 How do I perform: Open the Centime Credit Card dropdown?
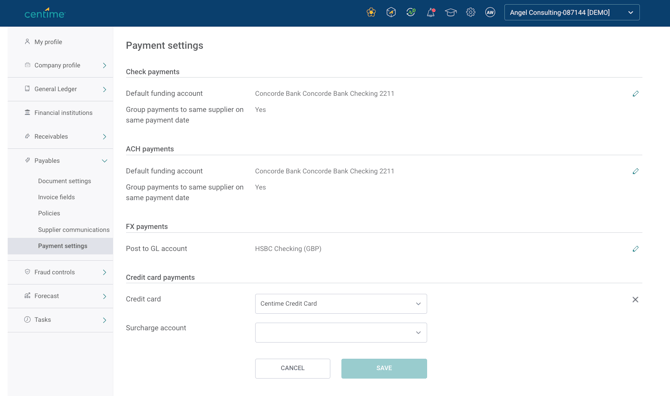[341, 304]
